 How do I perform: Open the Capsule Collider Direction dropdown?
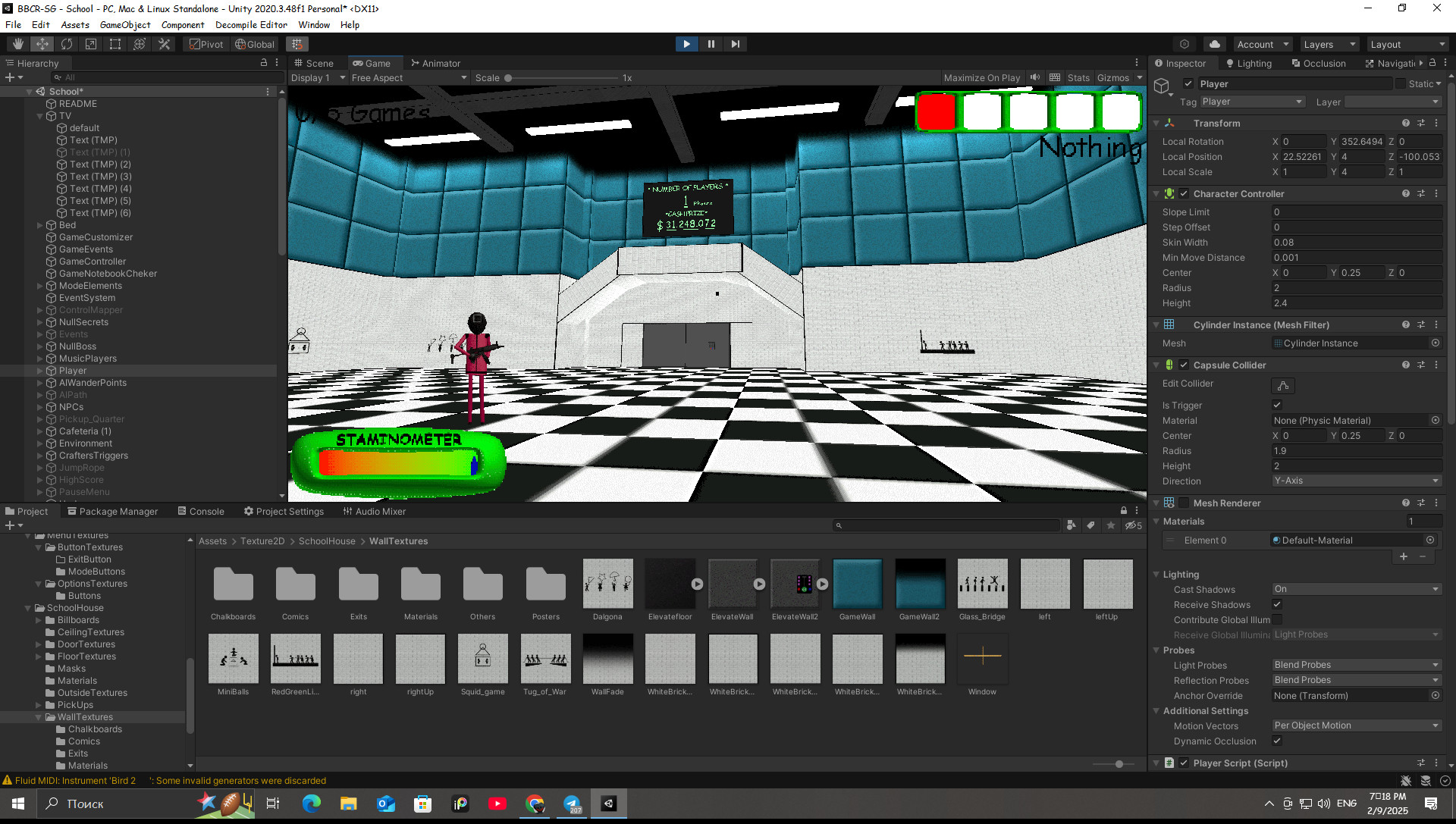coord(1355,481)
